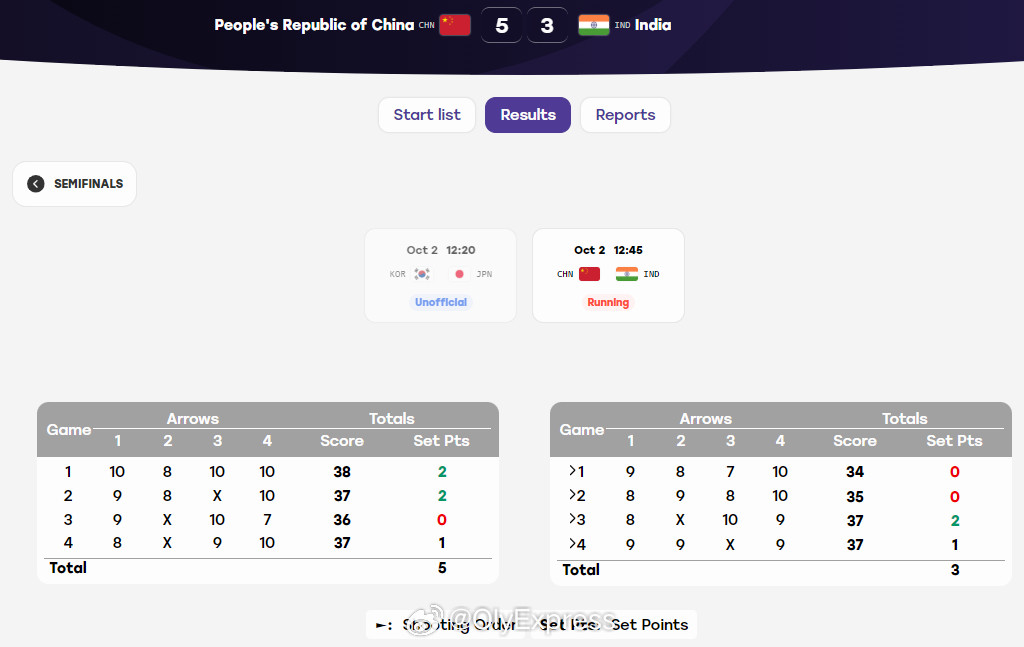Open the KOR vs JPN match card
The height and width of the screenshot is (647, 1024).
(440, 276)
